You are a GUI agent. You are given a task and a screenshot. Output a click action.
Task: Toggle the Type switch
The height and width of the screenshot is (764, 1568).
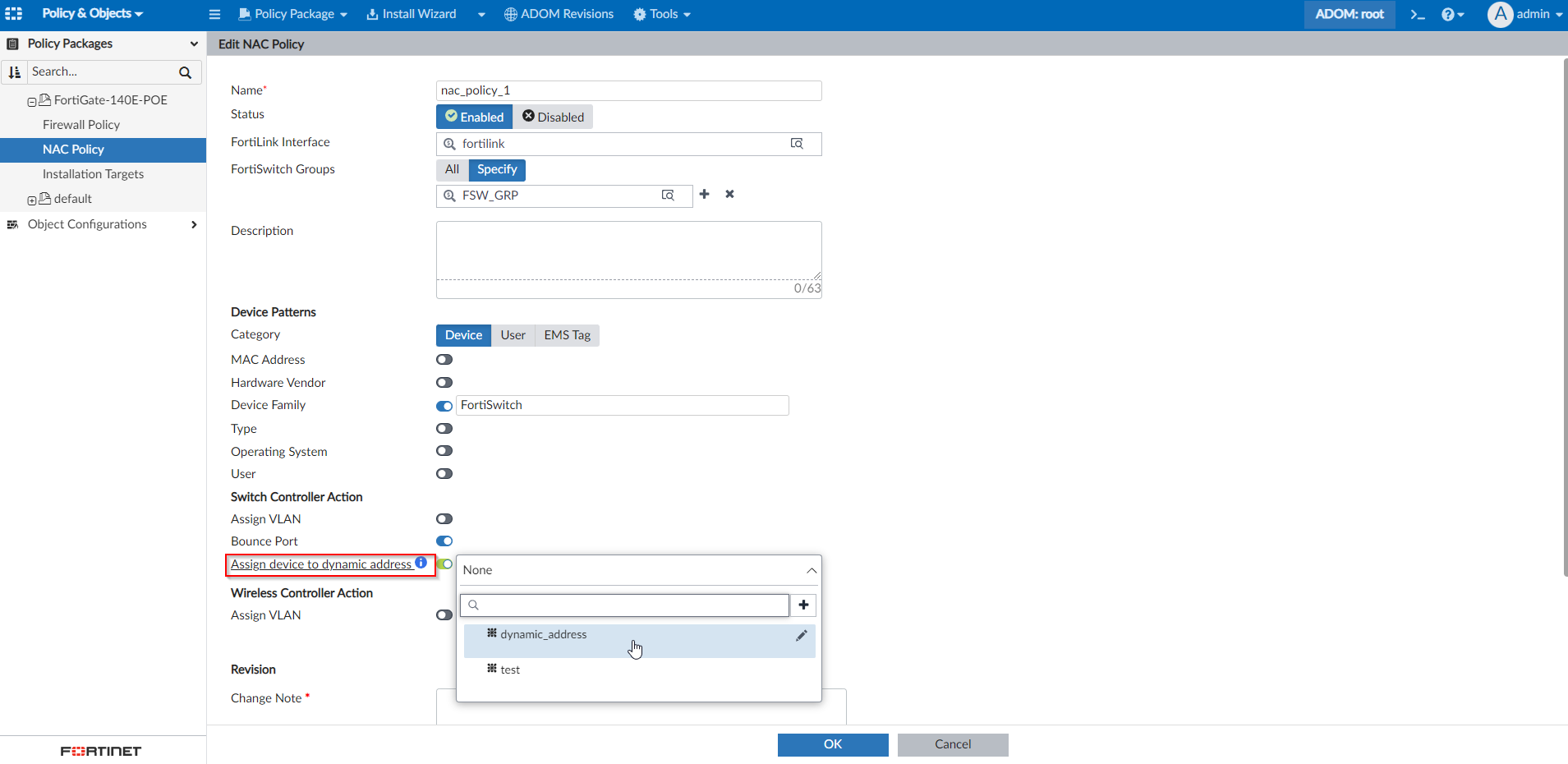point(444,429)
